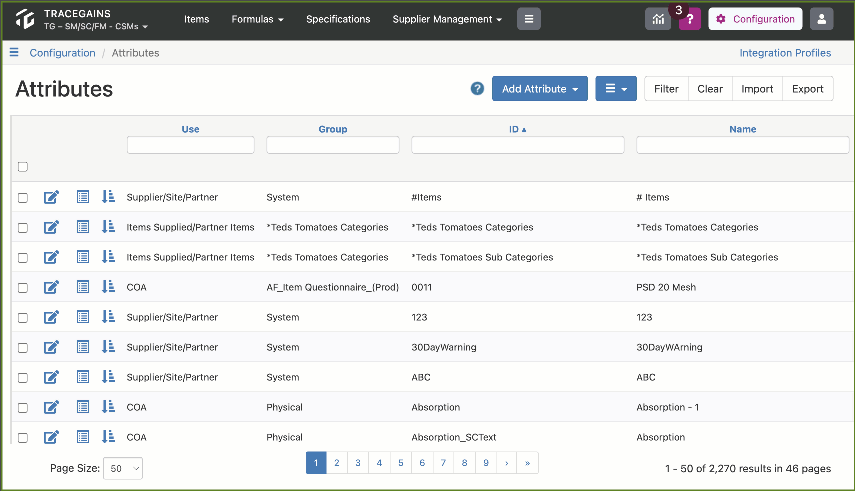Click the Name column filter field
This screenshot has width=855, height=491.
coord(742,145)
